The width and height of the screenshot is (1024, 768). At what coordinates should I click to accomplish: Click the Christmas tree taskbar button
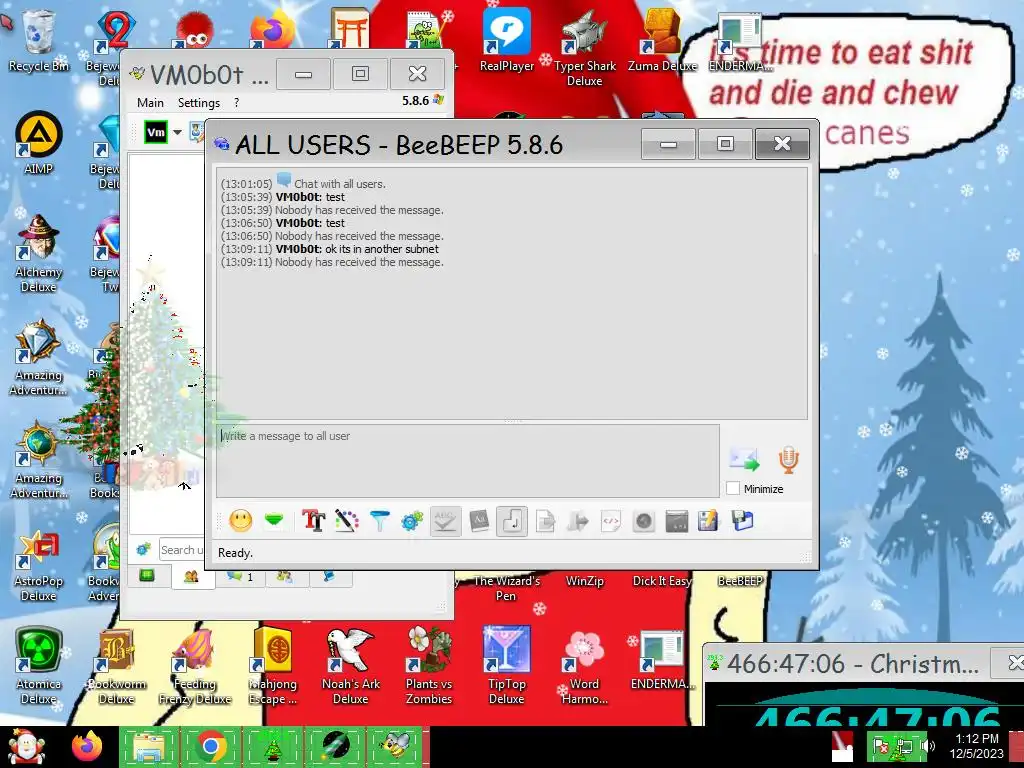[272, 746]
